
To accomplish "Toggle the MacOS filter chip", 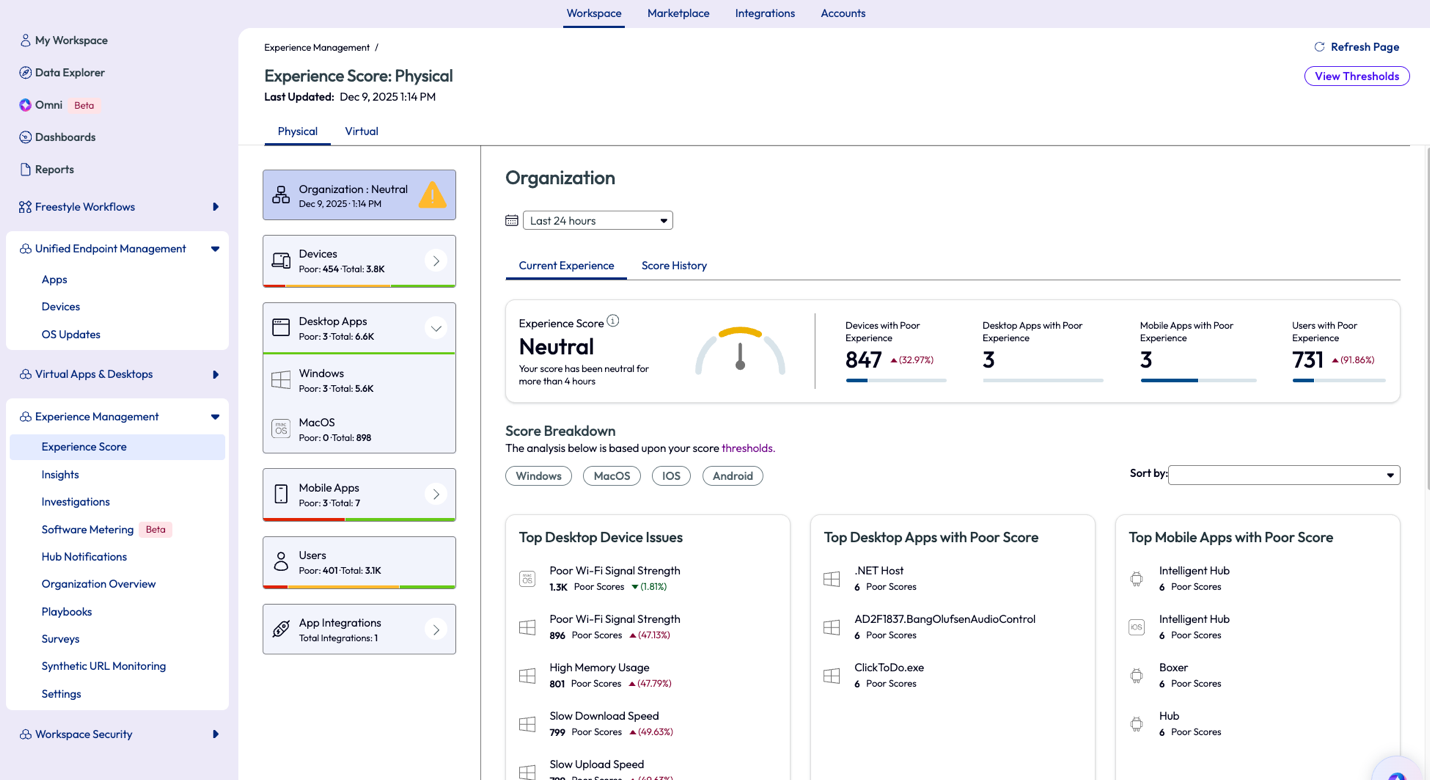I will (x=611, y=476).
